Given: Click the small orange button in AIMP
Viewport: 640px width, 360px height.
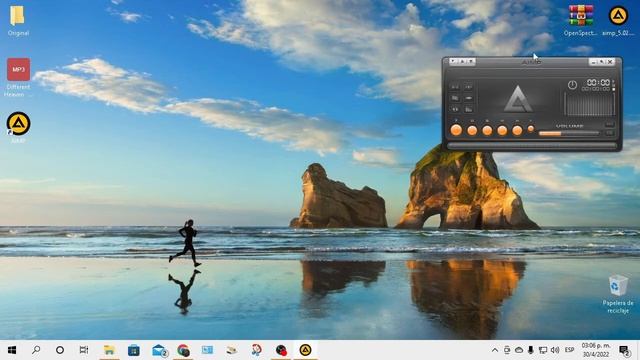Looking at the screenshot, I should pyautogui.click(x=531, y=129).
